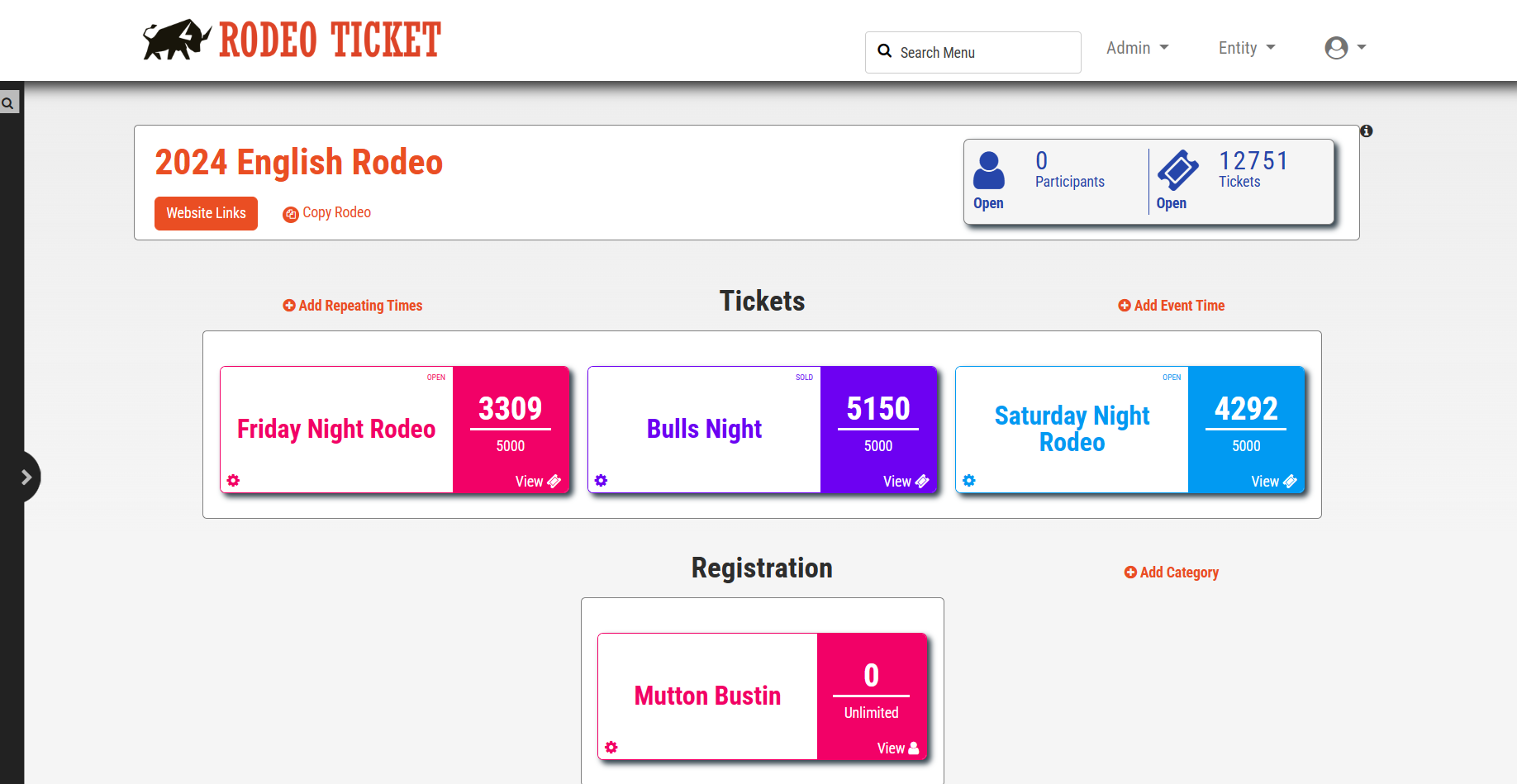Toggle Tickets Open status
This screenshot has width=1517, height=784.
click(1172, 203)
